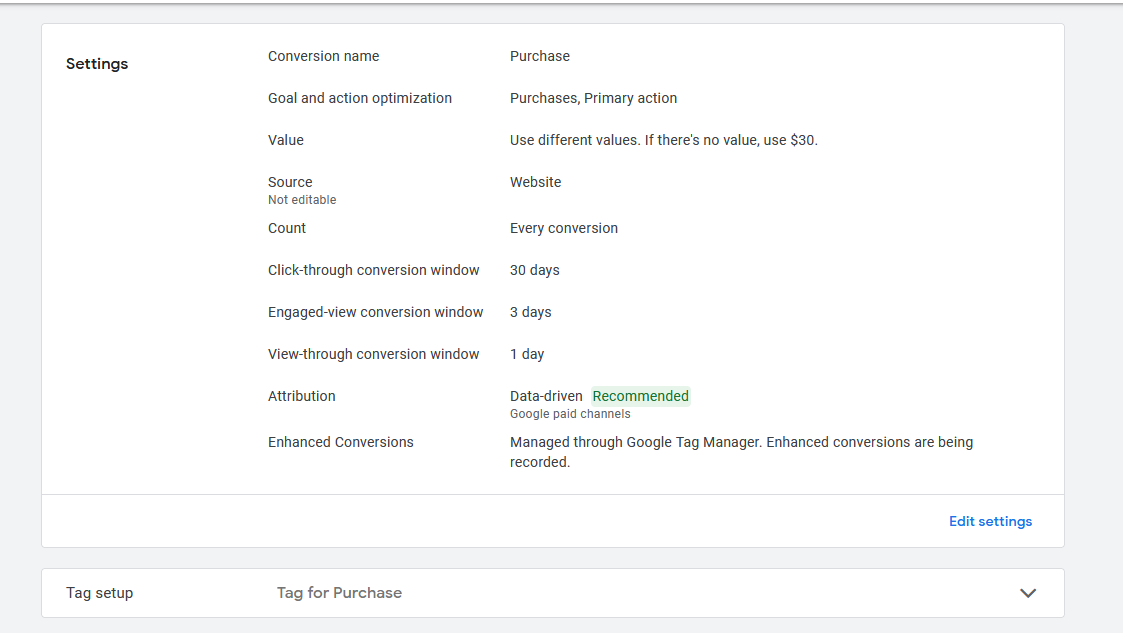The width and height of the screenshot is (1123, 633).
Task: Click the 'Engaged-view conversion window' label
Action: click(375, 312)
